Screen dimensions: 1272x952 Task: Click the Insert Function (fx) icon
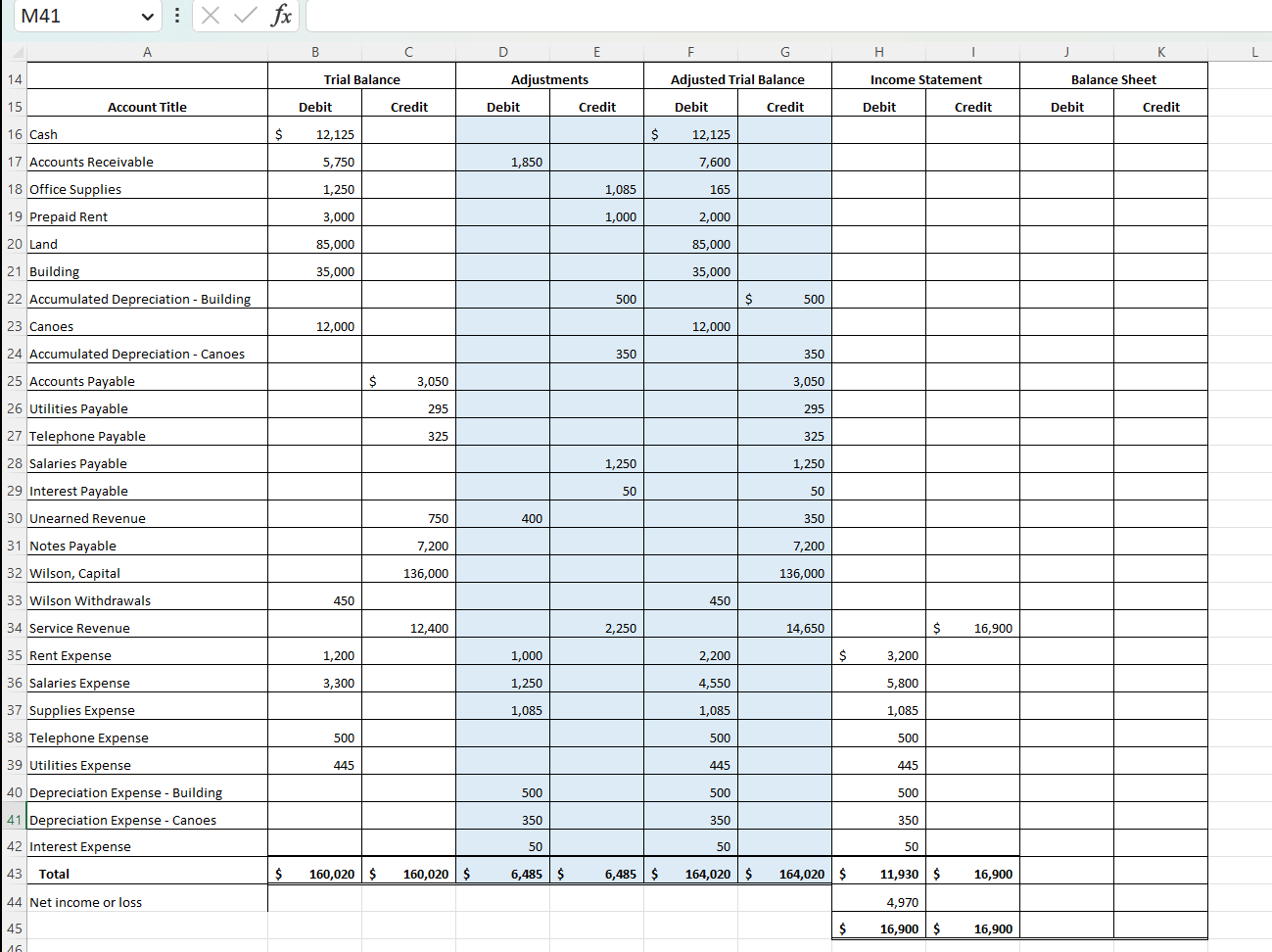(x=283, y=16)
